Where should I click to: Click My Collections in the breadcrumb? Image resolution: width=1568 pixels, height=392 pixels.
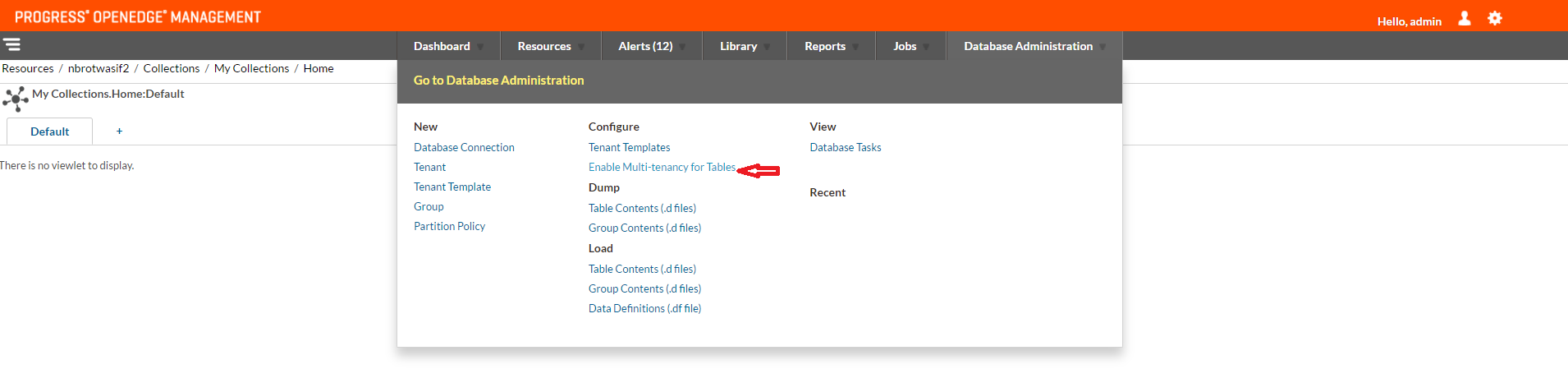pos(251,68)
